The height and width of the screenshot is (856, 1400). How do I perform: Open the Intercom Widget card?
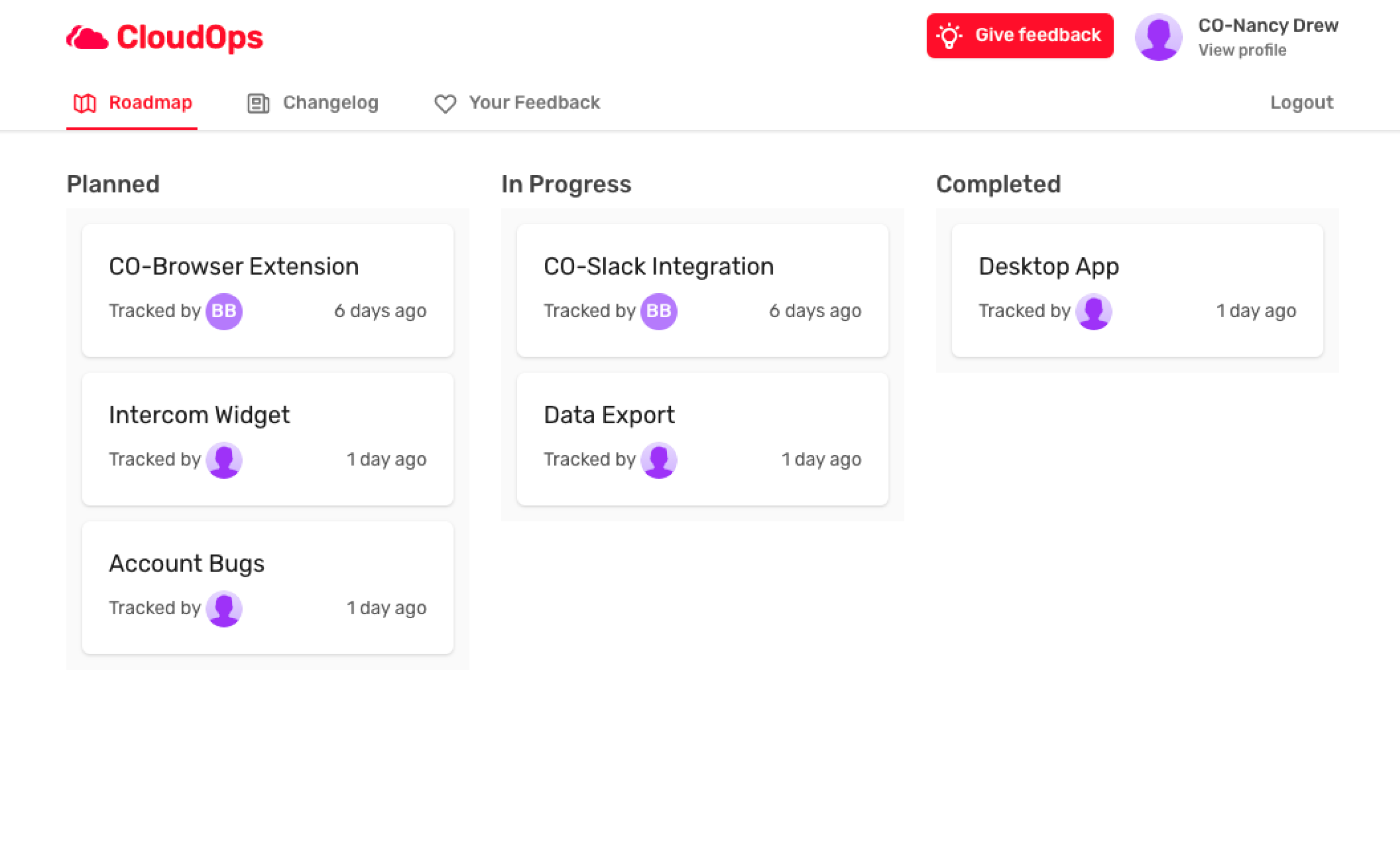pos(268,439)
